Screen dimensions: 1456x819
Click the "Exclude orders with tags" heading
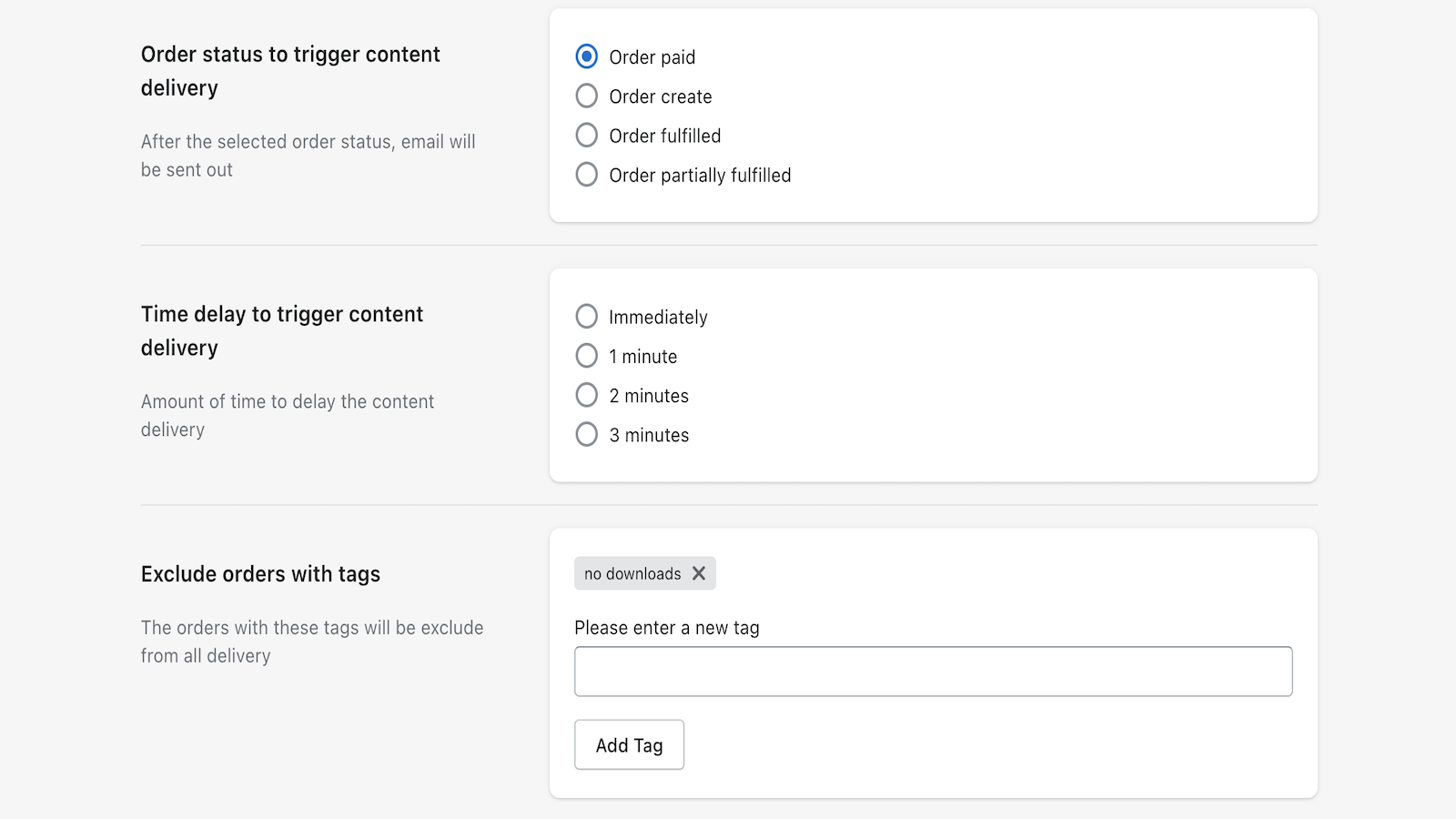pos(260,573)
